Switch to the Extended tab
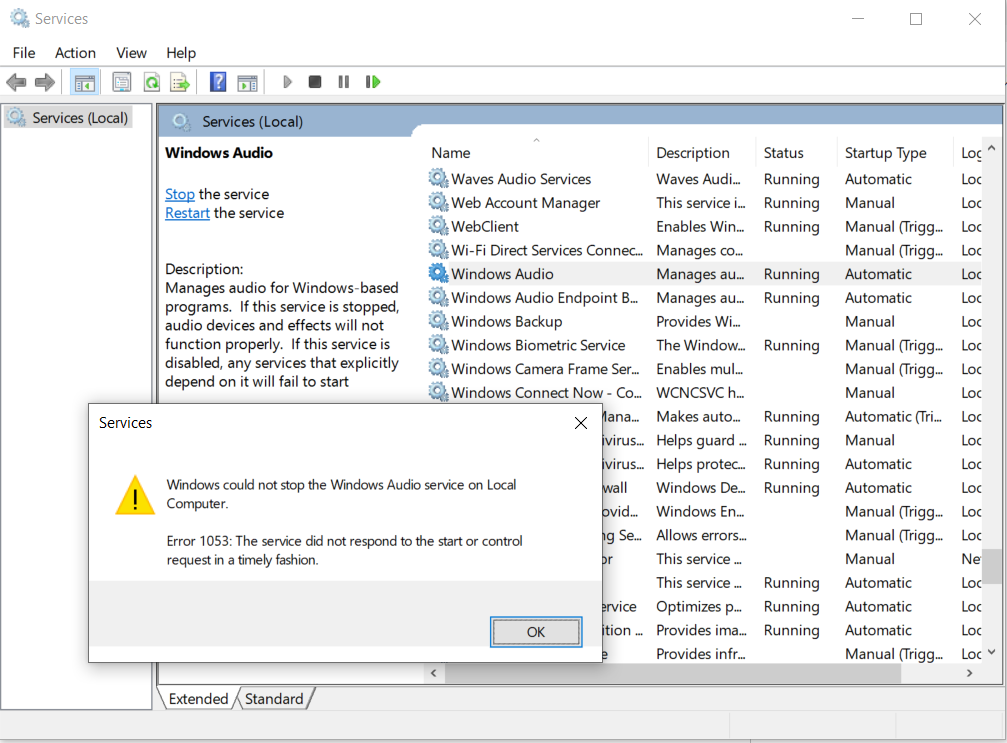 [x=198, y=699]
